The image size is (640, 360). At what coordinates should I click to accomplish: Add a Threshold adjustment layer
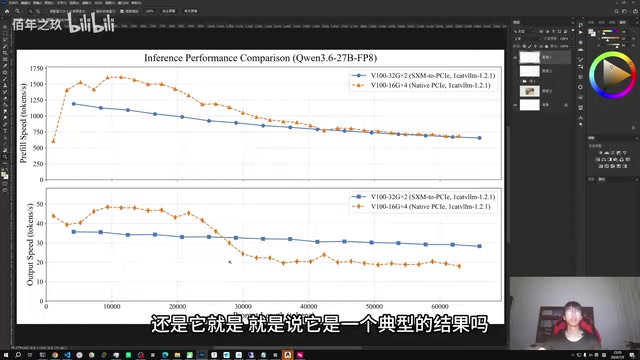click(x=613, y=166)
